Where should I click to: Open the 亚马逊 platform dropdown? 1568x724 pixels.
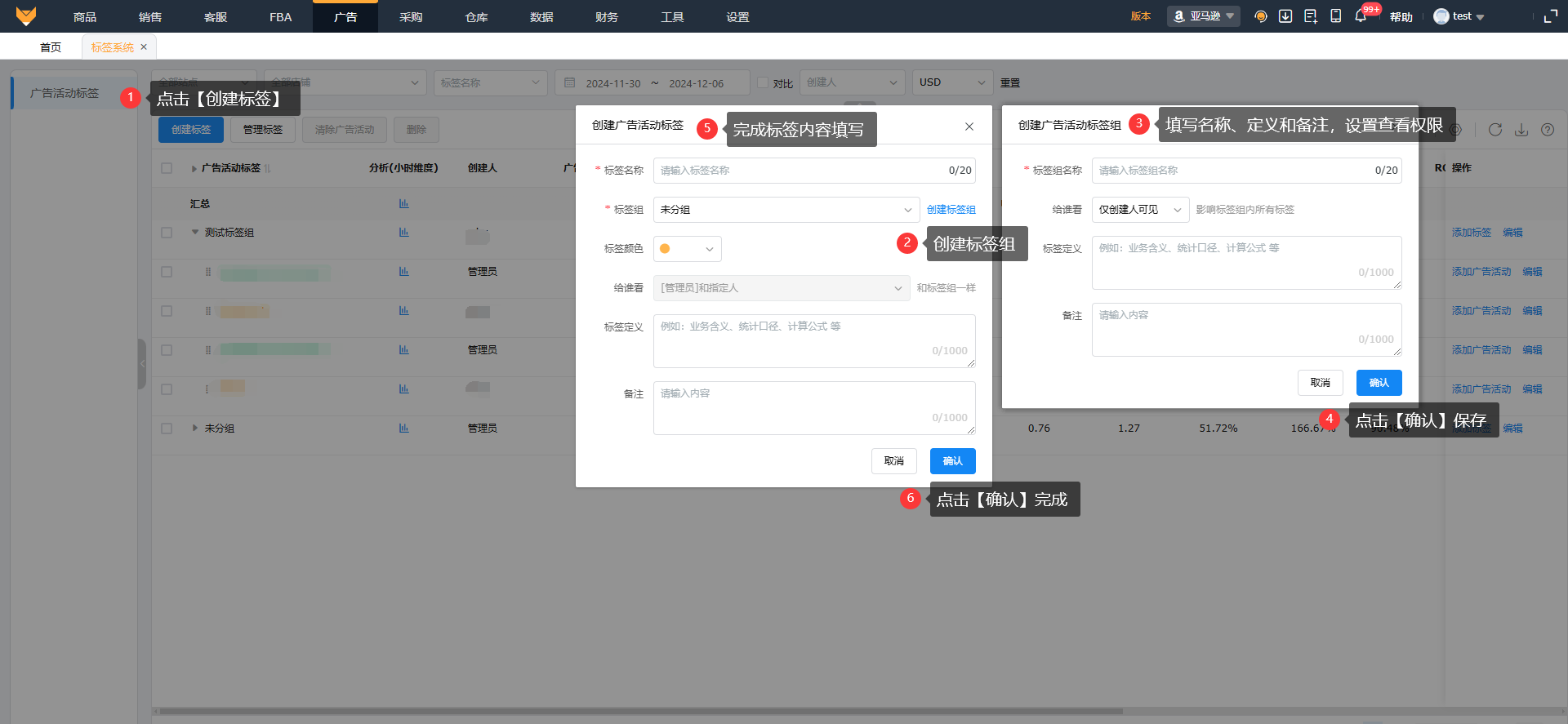1204,16
